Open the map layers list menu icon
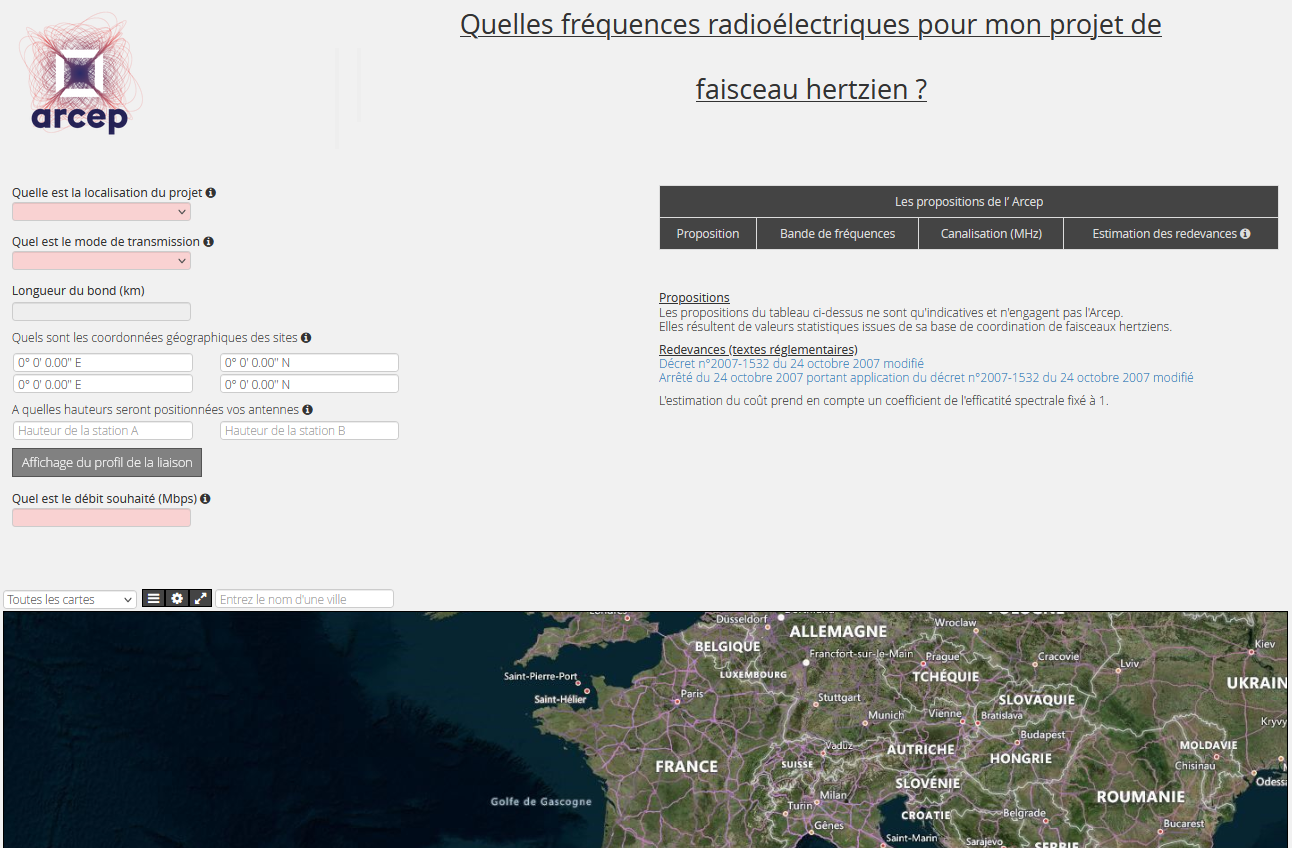Image resolution: width=1292 pixels, height=848 pixels. coord(153,599)
